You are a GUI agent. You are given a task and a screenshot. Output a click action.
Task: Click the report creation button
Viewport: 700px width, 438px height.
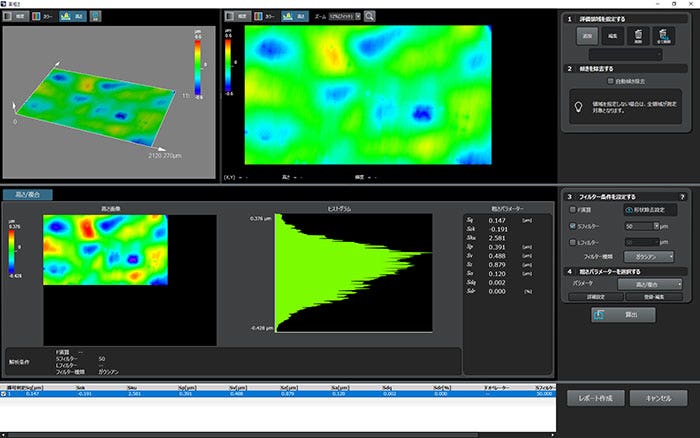pyautogui.click(x=594, y=398)
